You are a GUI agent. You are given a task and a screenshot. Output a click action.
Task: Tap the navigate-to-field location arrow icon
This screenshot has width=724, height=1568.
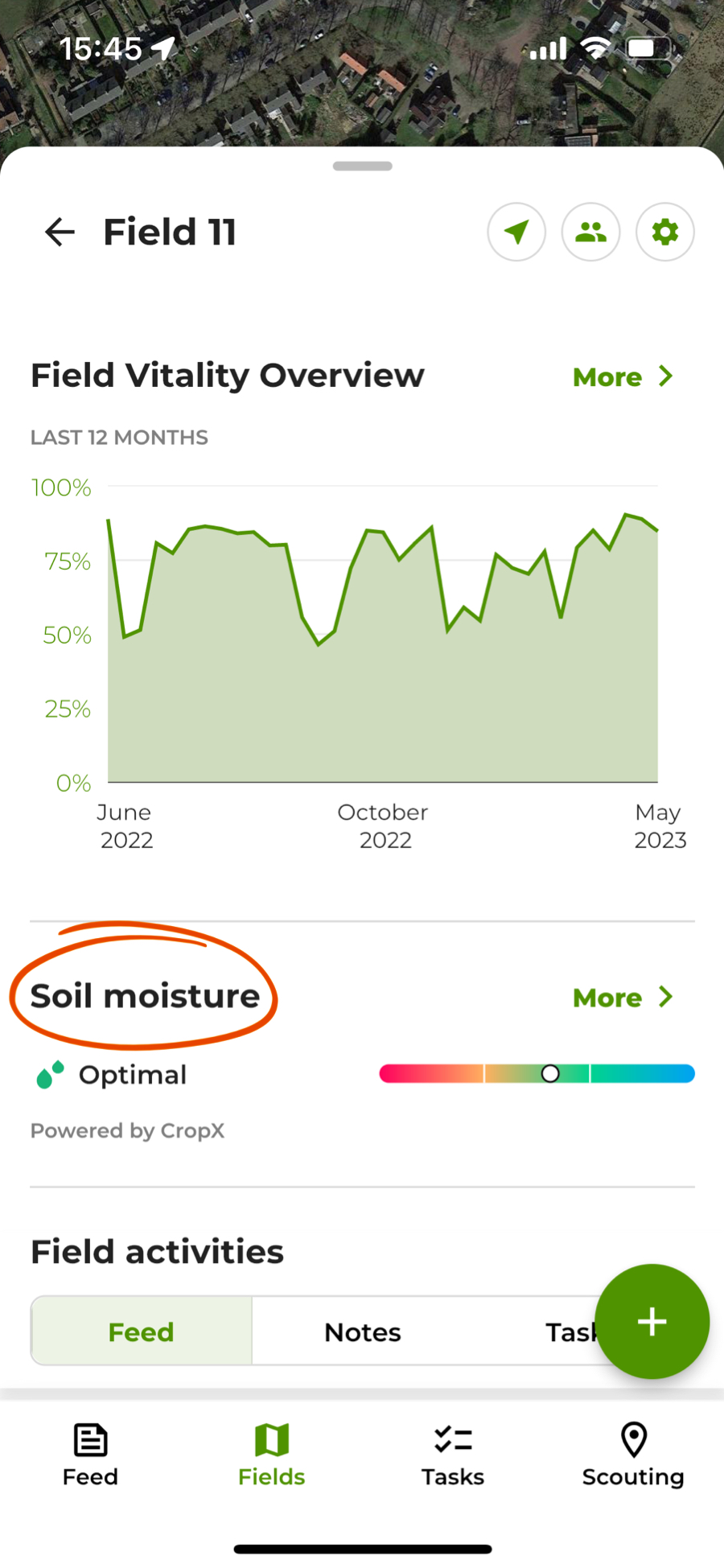[516, 233]
